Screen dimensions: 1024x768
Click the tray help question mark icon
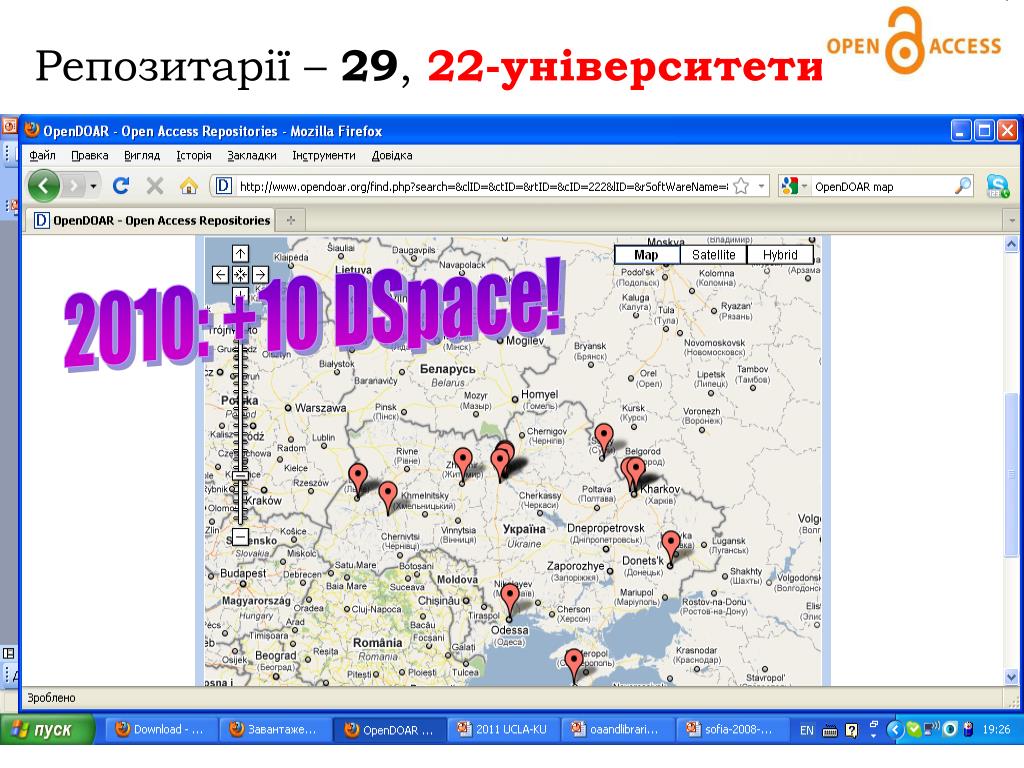(x=852, y=730)
